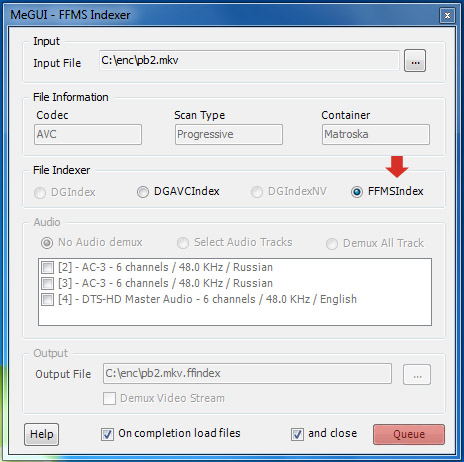
Task: Click the Output File path field
Action: (247, 374)
